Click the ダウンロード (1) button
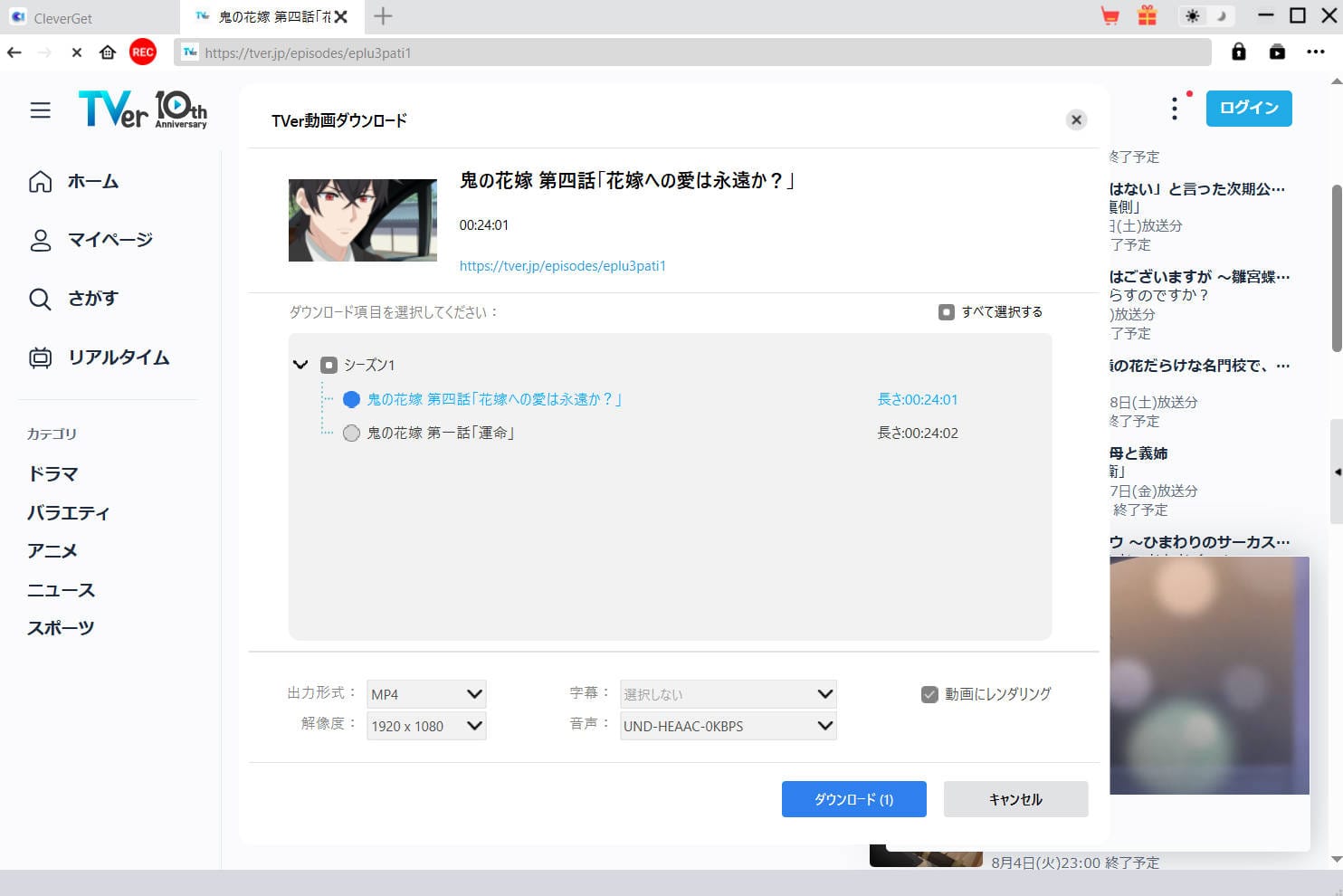Screen dimensions: 1343x896 point(853,799)
